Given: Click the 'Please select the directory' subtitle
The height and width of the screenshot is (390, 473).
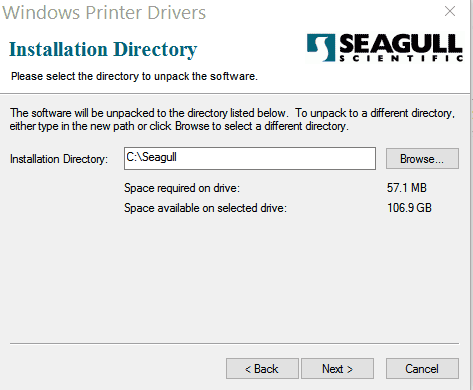Looking at the screenshot, I should coord(134,76).
